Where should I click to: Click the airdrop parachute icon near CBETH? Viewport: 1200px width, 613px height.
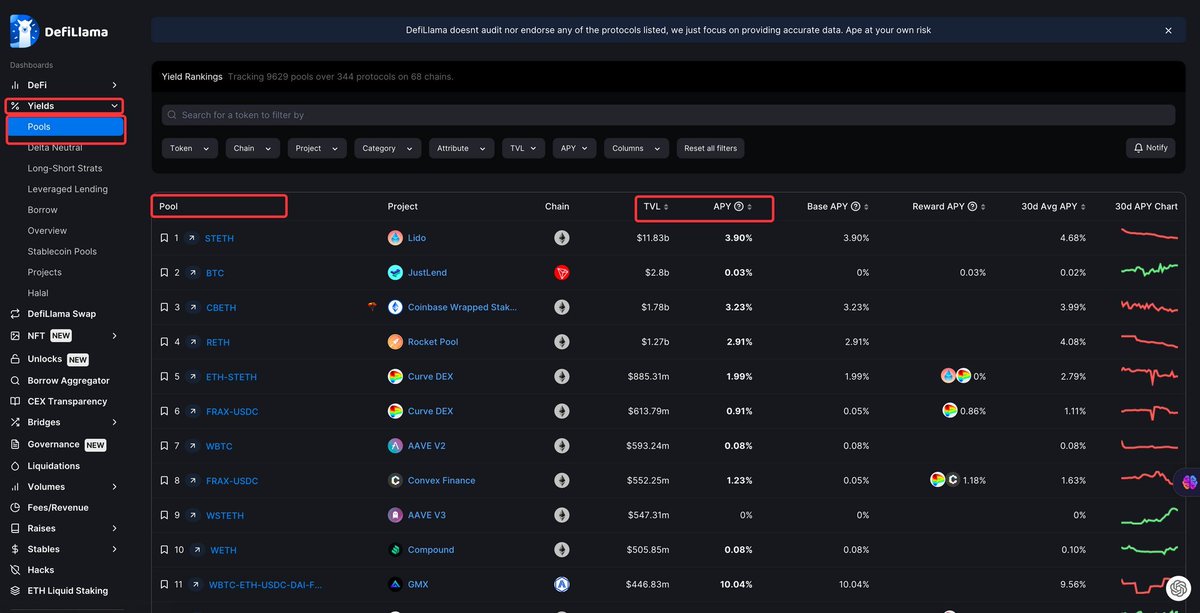coord(372,306)
